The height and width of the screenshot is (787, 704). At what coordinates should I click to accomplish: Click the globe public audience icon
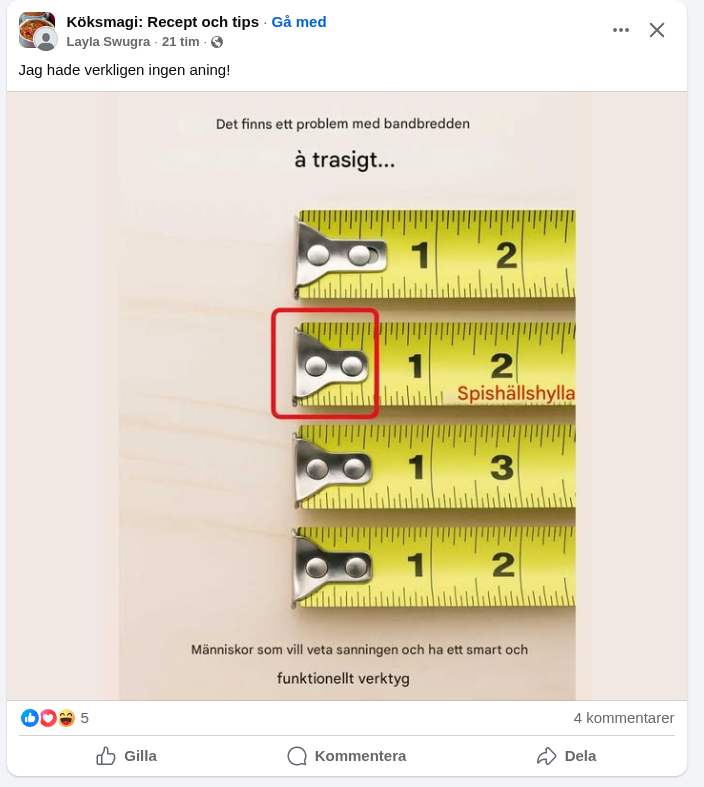(217, 42)
